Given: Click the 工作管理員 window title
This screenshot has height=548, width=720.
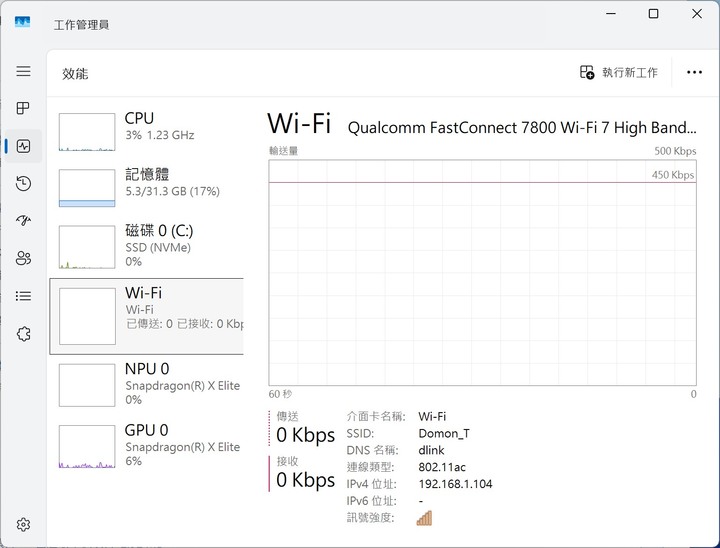Looking at the screenshot, I should pos(81,25).
